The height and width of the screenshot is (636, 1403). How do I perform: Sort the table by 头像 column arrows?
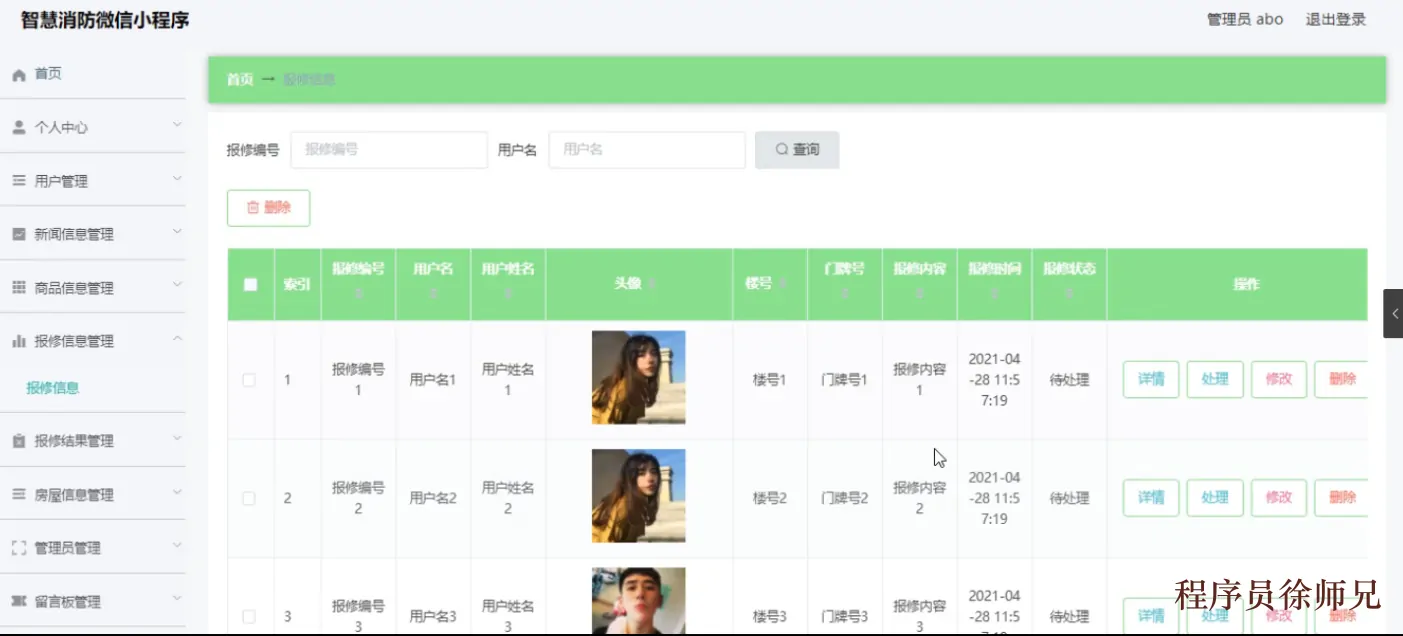(652, 284)
